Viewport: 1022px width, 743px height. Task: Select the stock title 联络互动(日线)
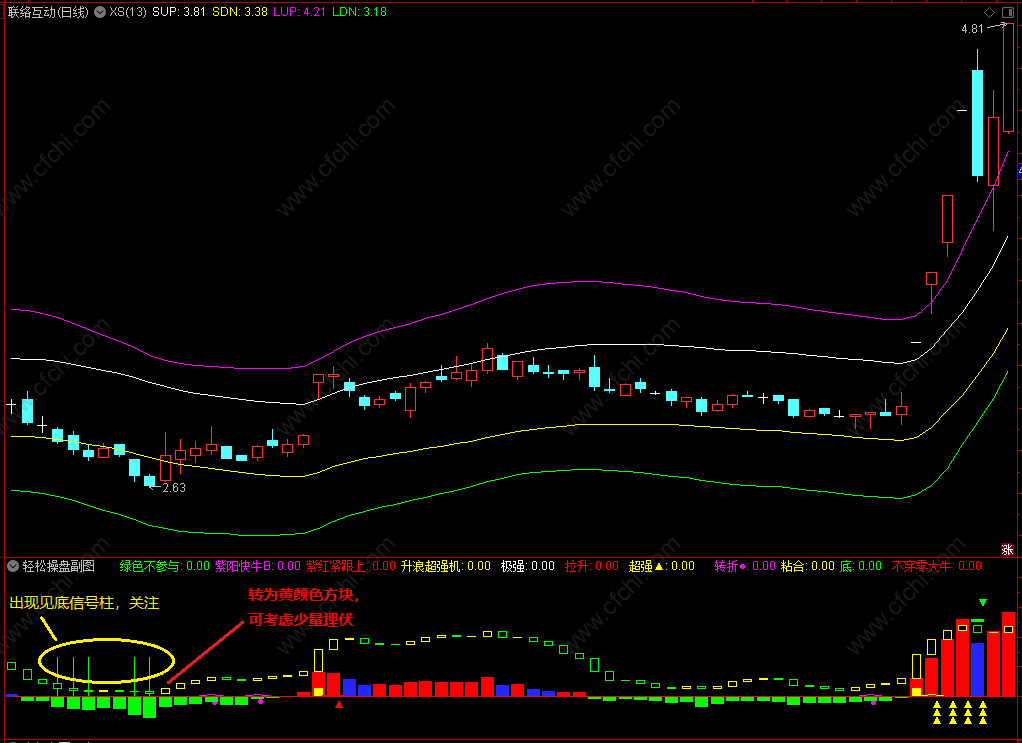click(x=48, y=12)
